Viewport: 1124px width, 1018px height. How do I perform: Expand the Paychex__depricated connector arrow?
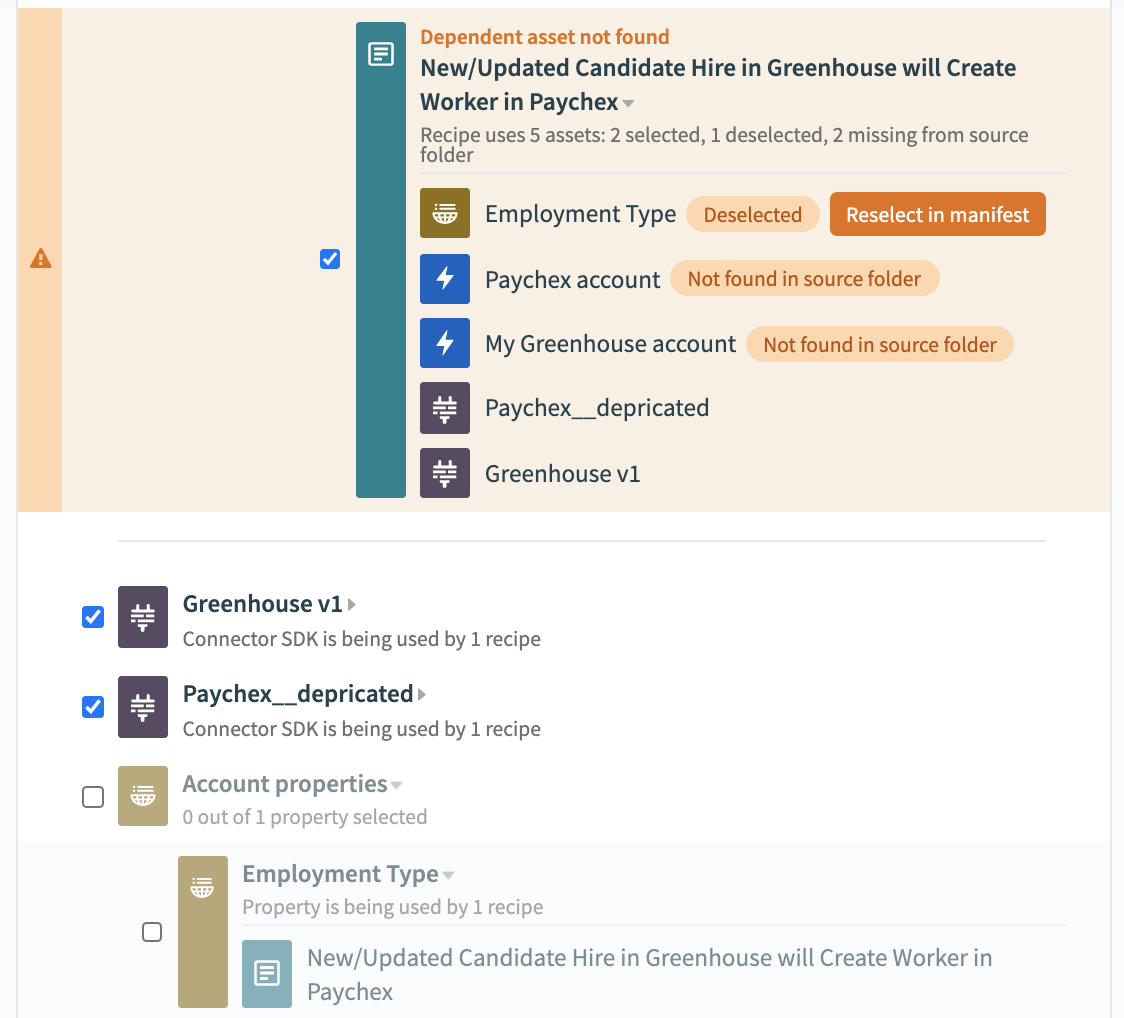[422, 695]
